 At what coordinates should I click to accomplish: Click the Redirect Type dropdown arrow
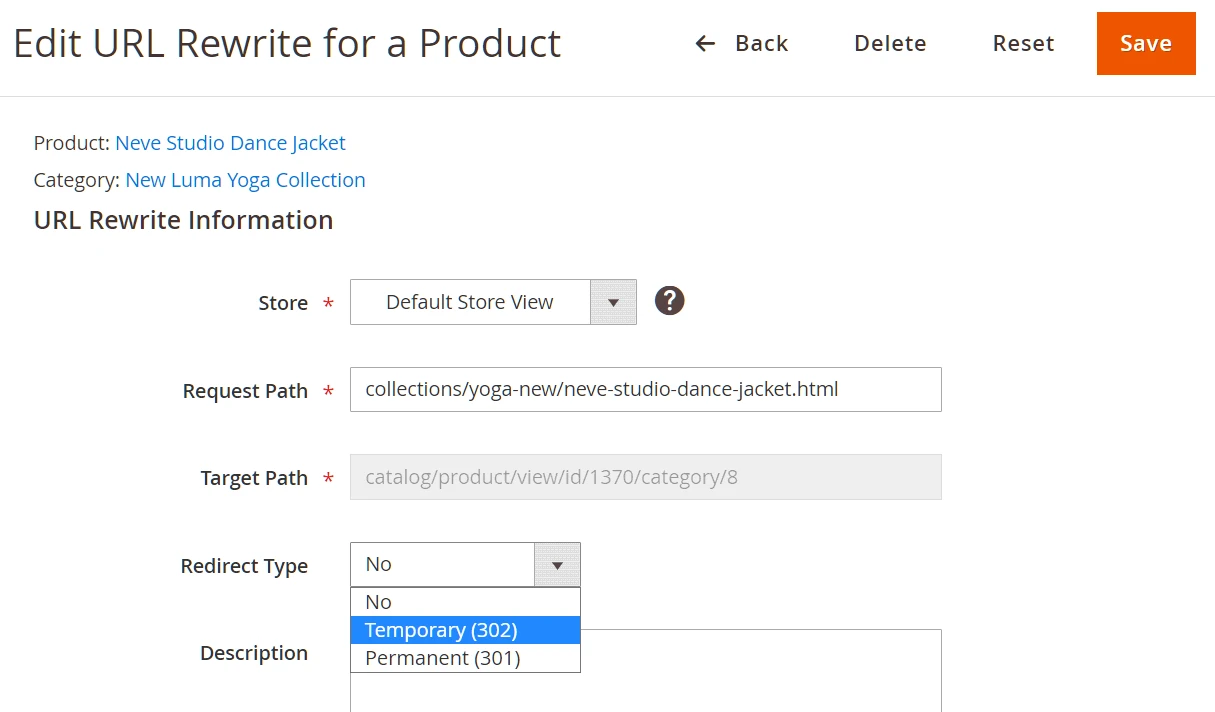[557, 564]
